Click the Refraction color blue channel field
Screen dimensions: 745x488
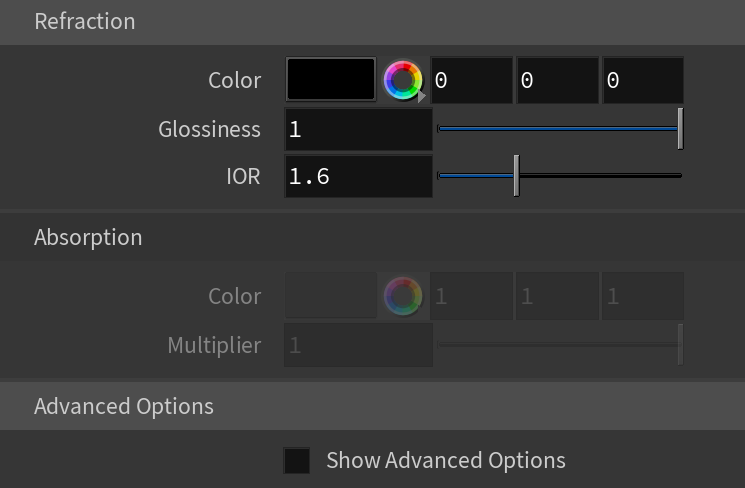pos(643,80)
